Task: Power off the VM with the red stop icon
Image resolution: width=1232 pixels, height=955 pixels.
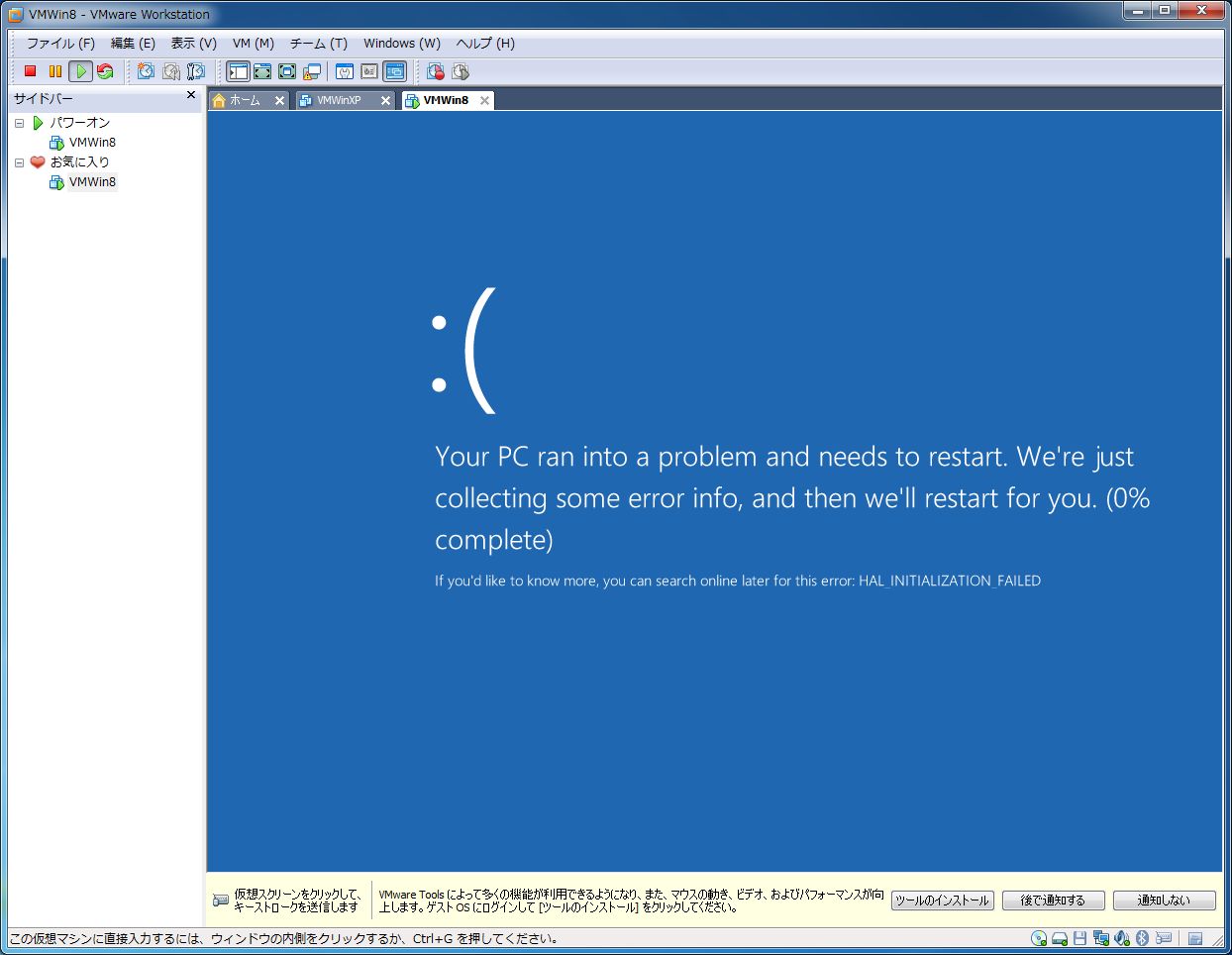Action: pyautogui.click(x=30, y=71)
